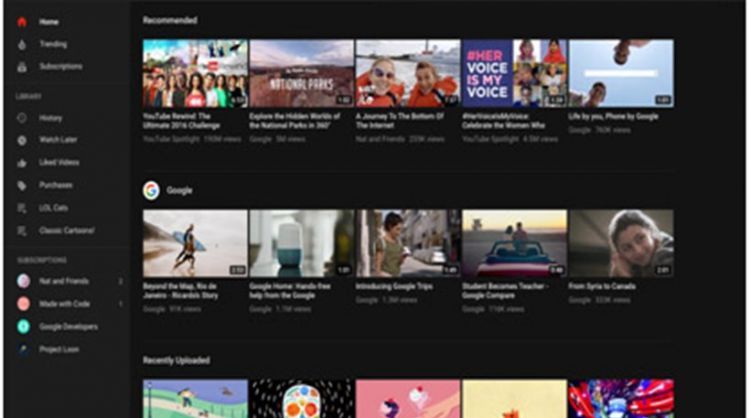
Task: Click the Project Loon channel avatar
Action: point(22,349)
